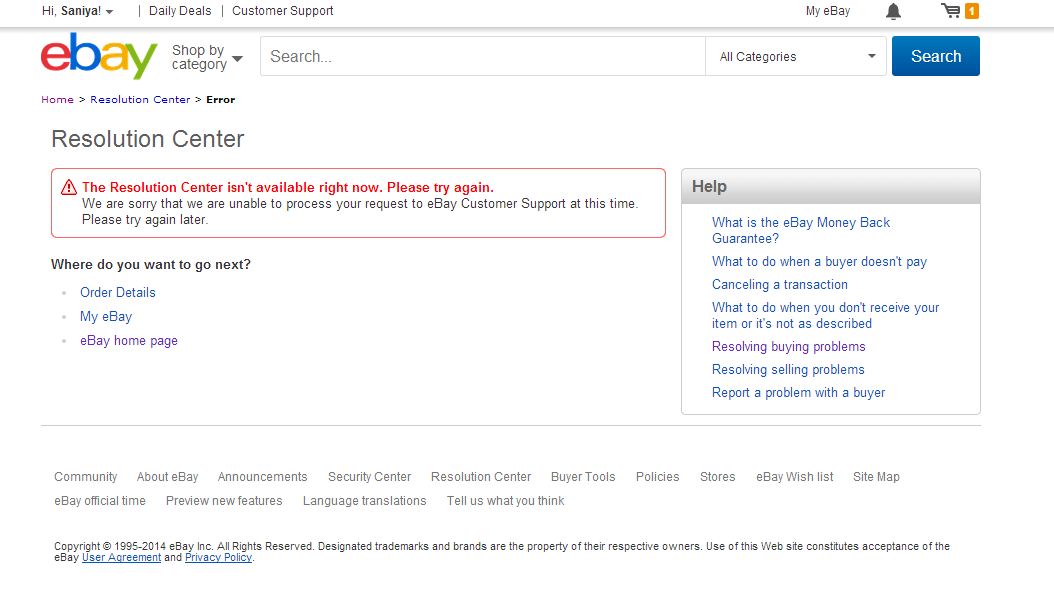Viewport: 1054px width, 595px height.
Task: Open My eBay link under next steps
Action: click(x=106, y=317)
